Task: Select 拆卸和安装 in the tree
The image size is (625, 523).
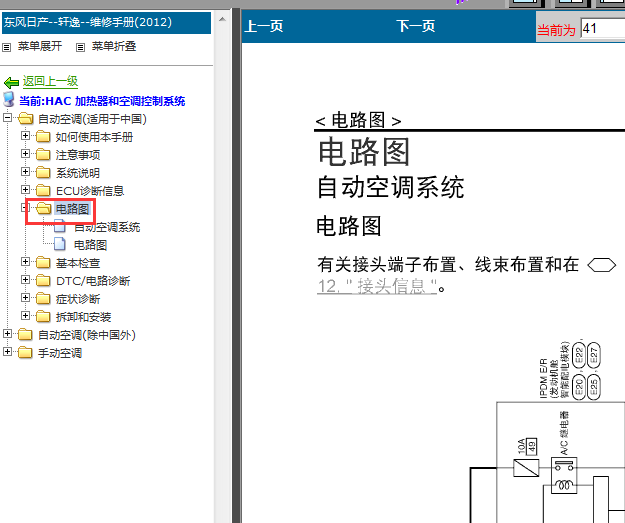Action: click(x=83, y=317)
